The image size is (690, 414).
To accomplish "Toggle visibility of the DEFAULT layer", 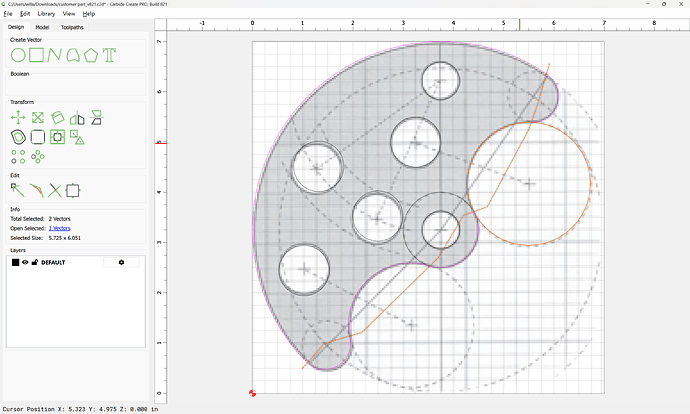I will 25,262.
